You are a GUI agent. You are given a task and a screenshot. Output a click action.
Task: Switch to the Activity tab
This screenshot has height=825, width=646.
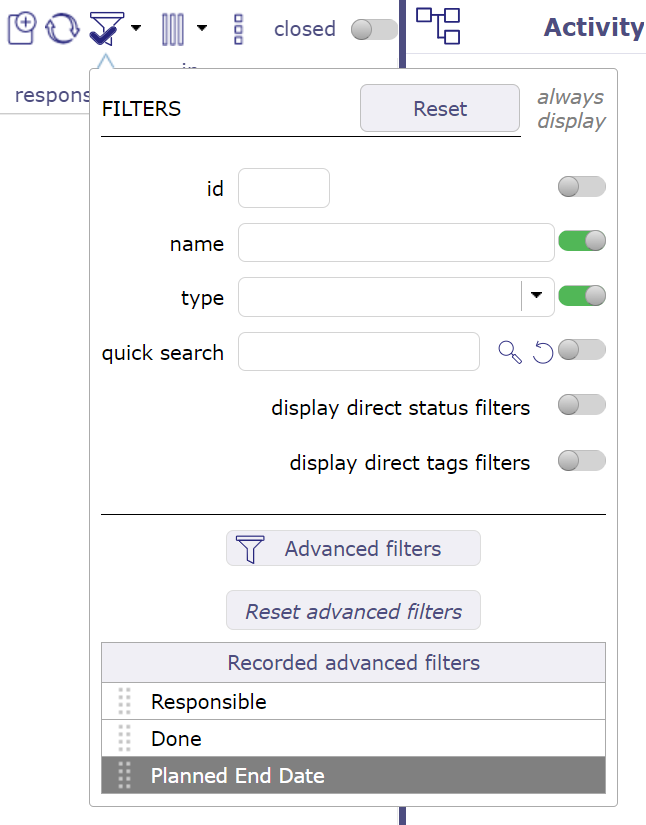pos(593,28)
